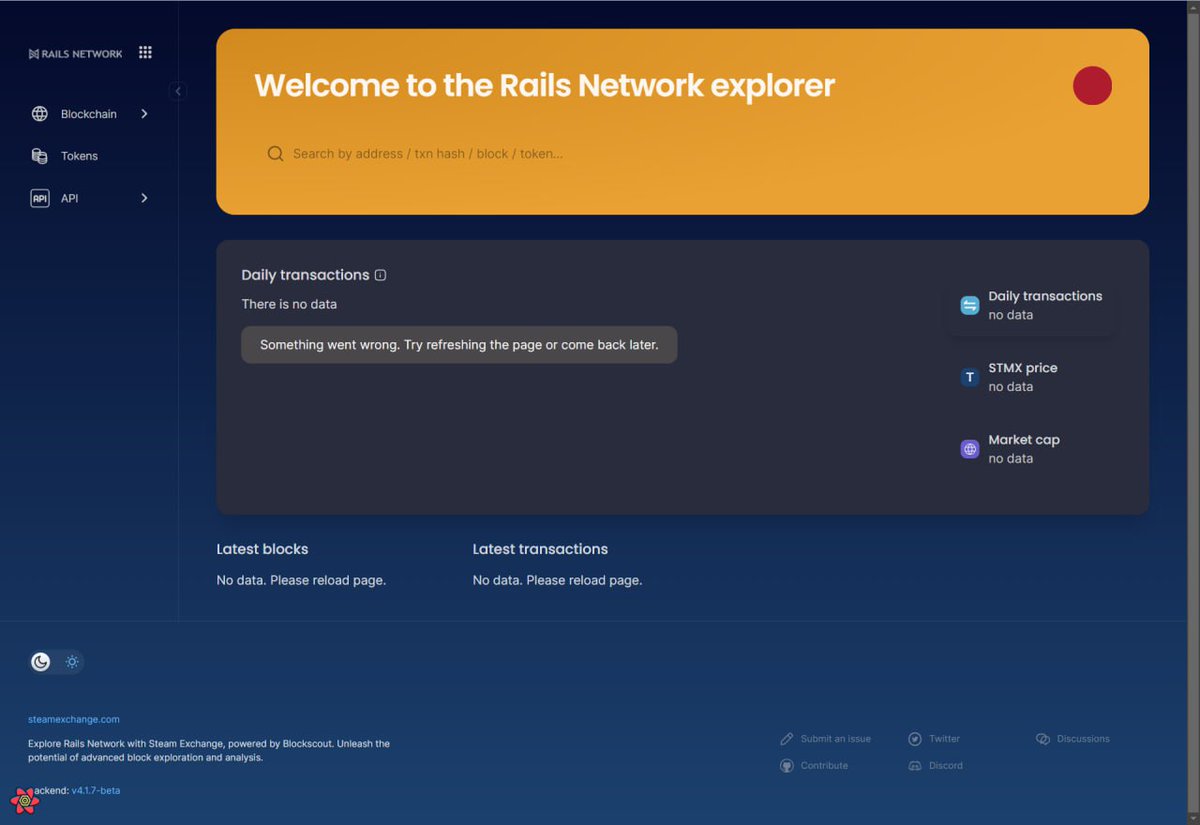Image resolution: width=1200 pixels, height=825 pixels.
Task: Collapse the sidebar with the left arrow
Action: (x=178, y=90)
